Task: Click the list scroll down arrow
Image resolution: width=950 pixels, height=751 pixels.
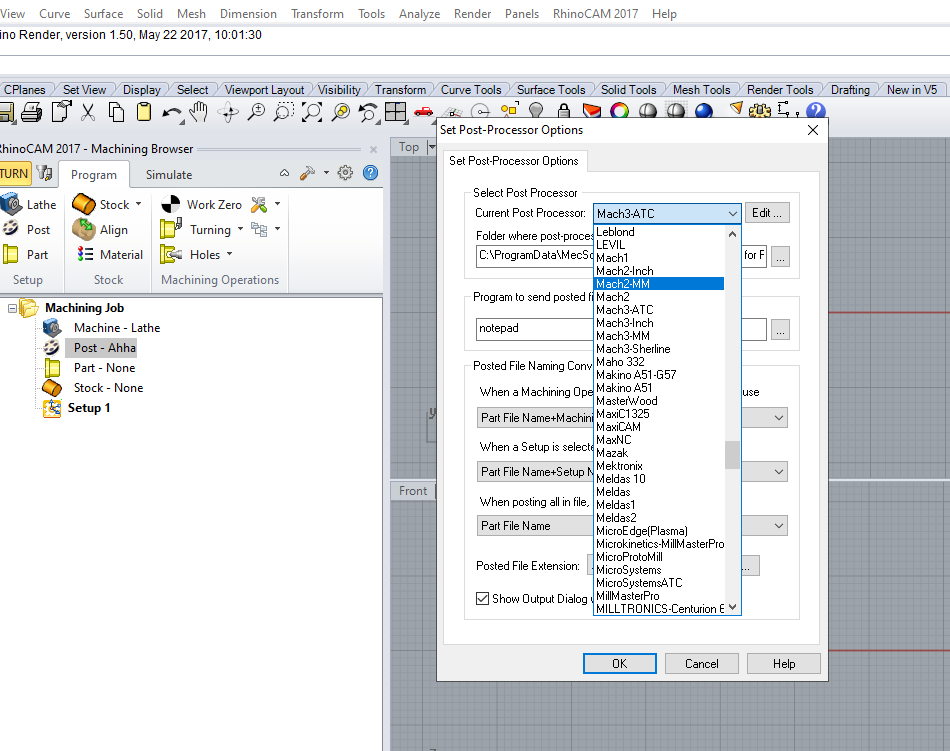Action: (732, 607)
